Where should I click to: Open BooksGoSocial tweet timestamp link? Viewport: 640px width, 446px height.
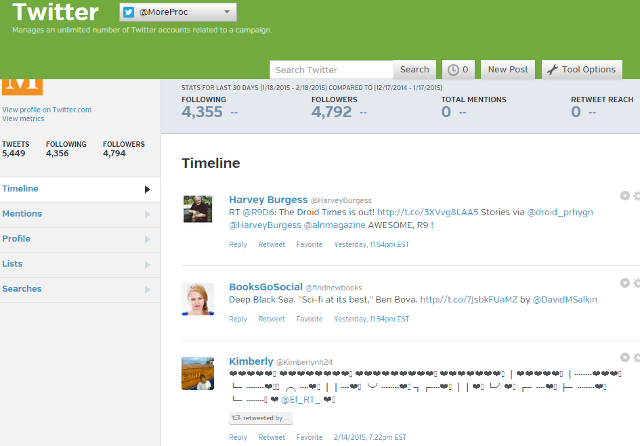[x=371, y=319]
